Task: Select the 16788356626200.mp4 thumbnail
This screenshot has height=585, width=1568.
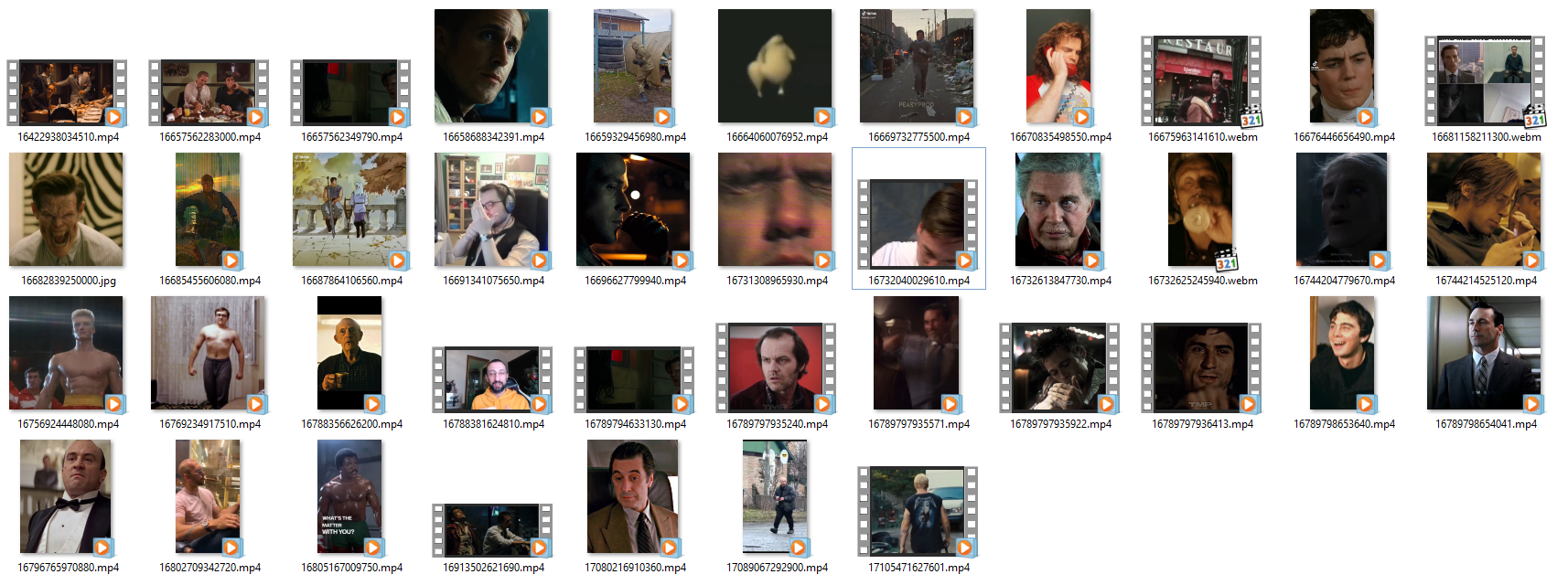Action: point(349,353)
